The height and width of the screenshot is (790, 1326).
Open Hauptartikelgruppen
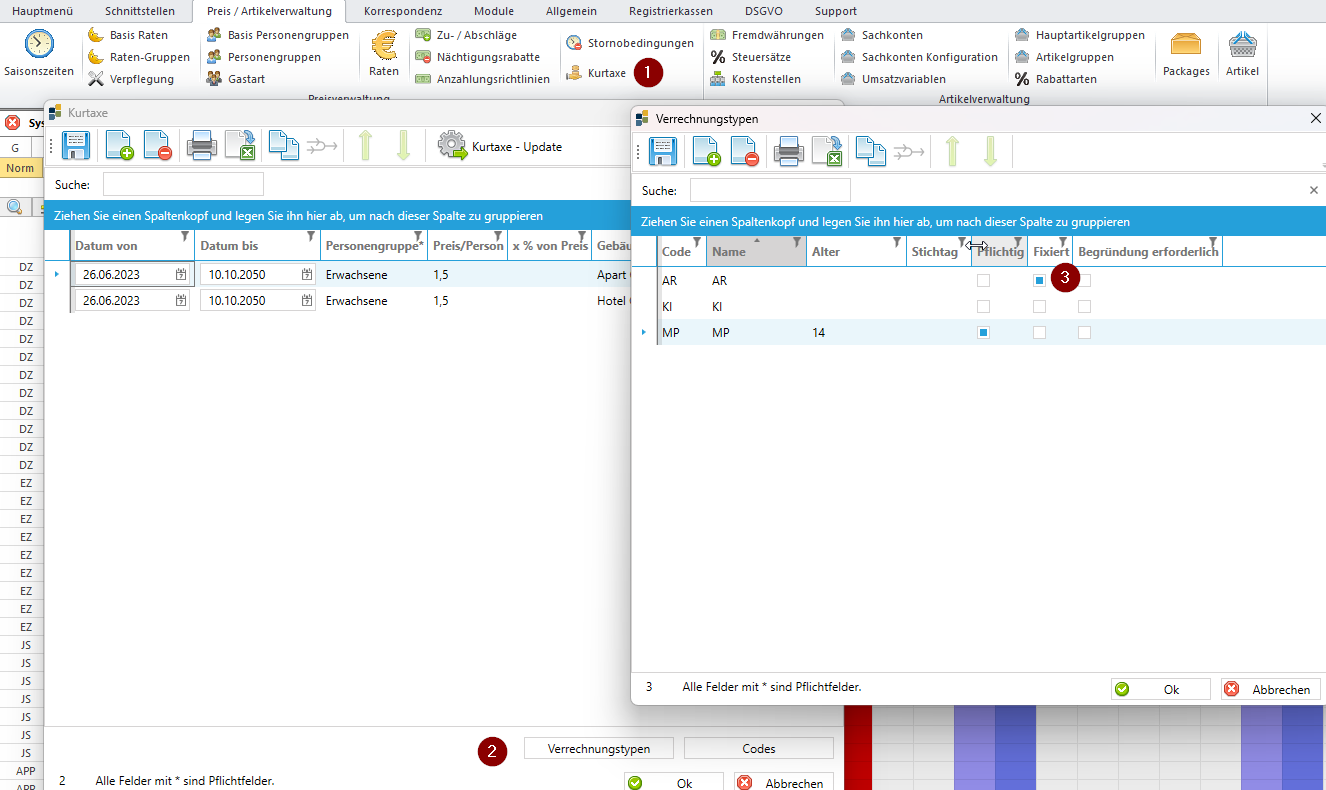pos(1079,35)
